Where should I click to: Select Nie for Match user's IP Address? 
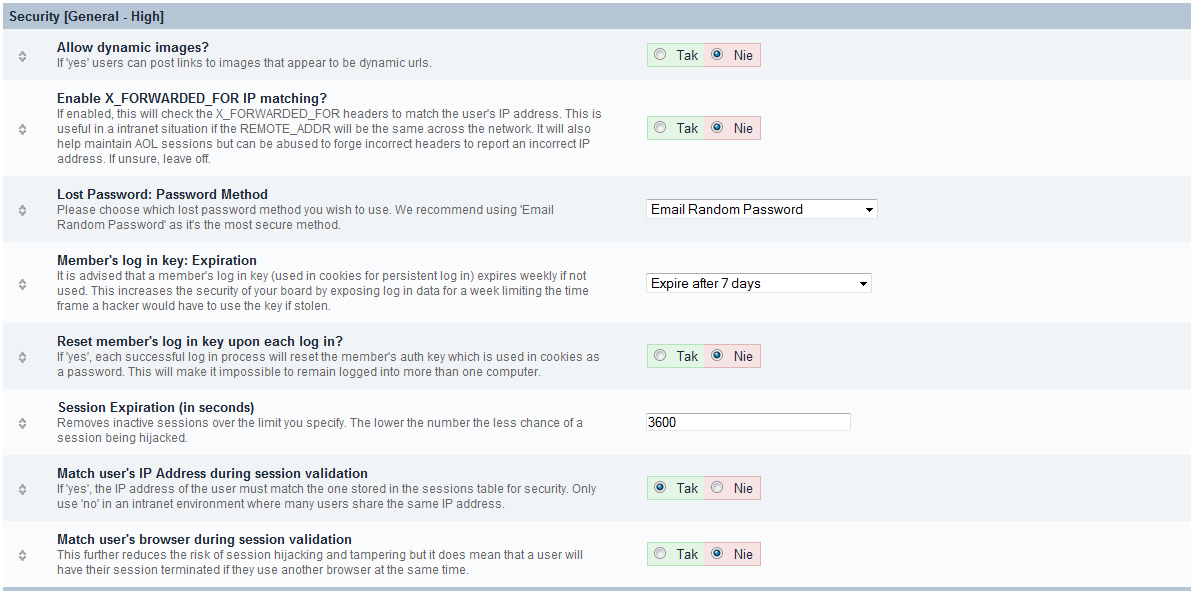click(x=717, y=488)
